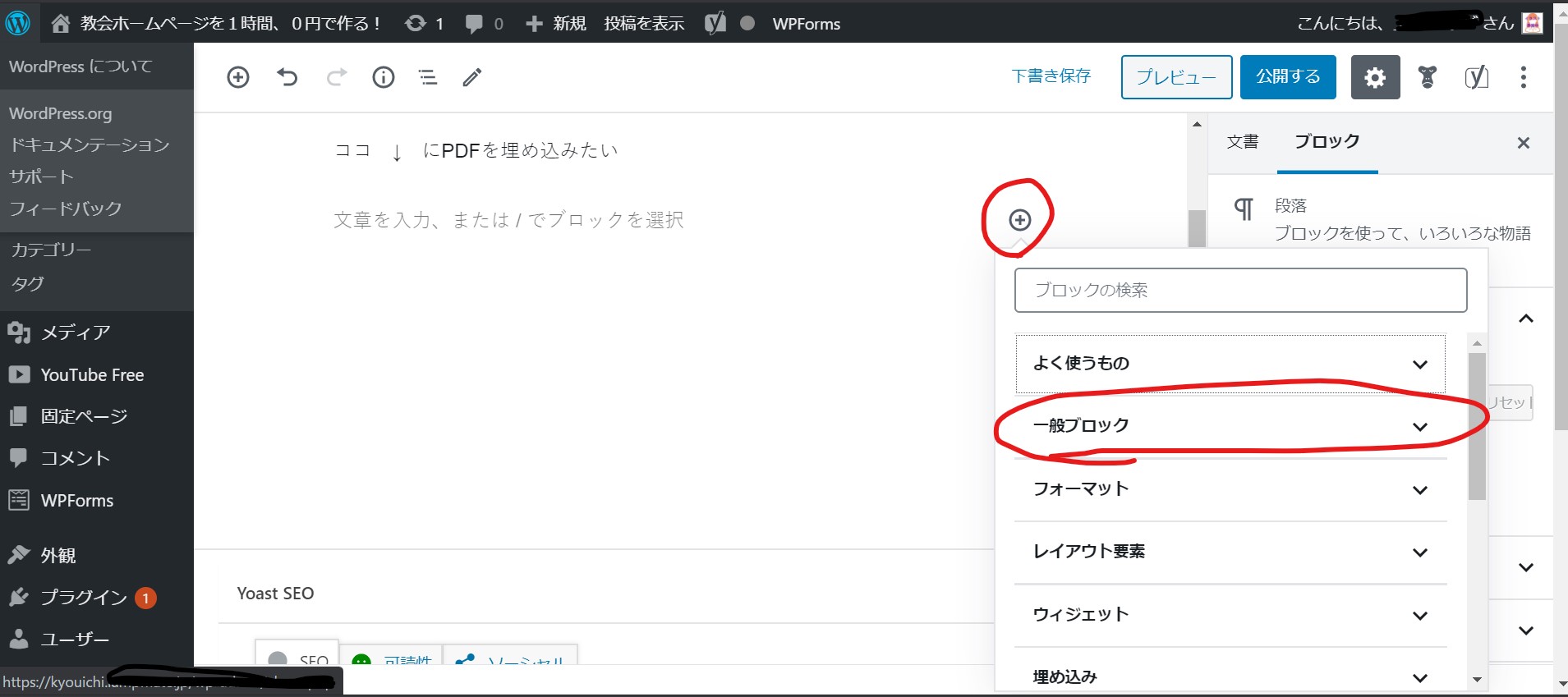This screenshot has width=1568, height=697.
Task: Expand the よく使うもの section
Action: pos(1230,364)
